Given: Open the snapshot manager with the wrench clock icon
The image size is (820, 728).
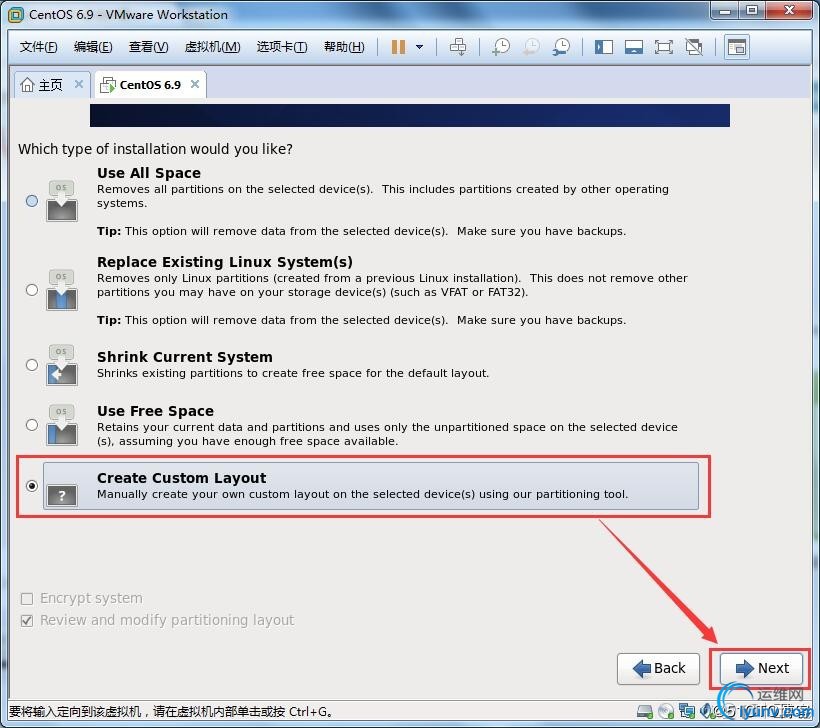Looking at the screenshot, I should click(x=562, y=47).
